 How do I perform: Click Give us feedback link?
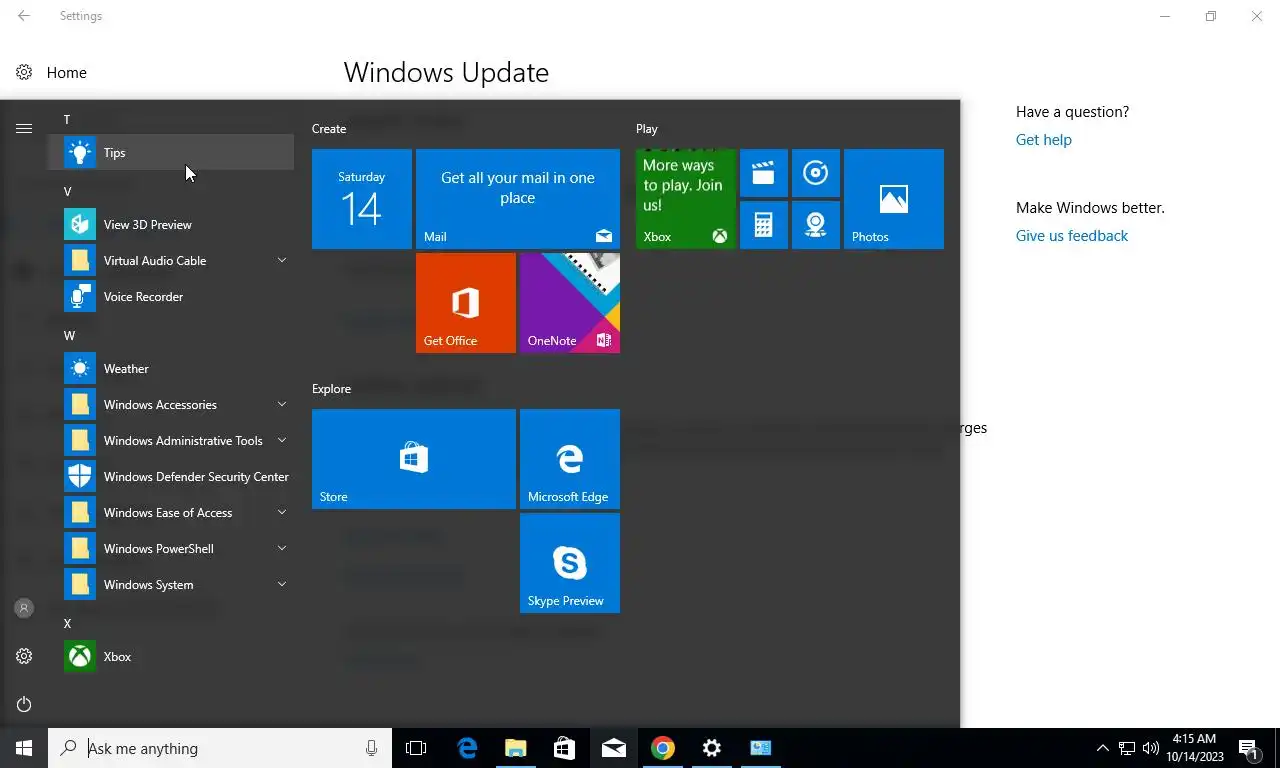[1072, 236]
